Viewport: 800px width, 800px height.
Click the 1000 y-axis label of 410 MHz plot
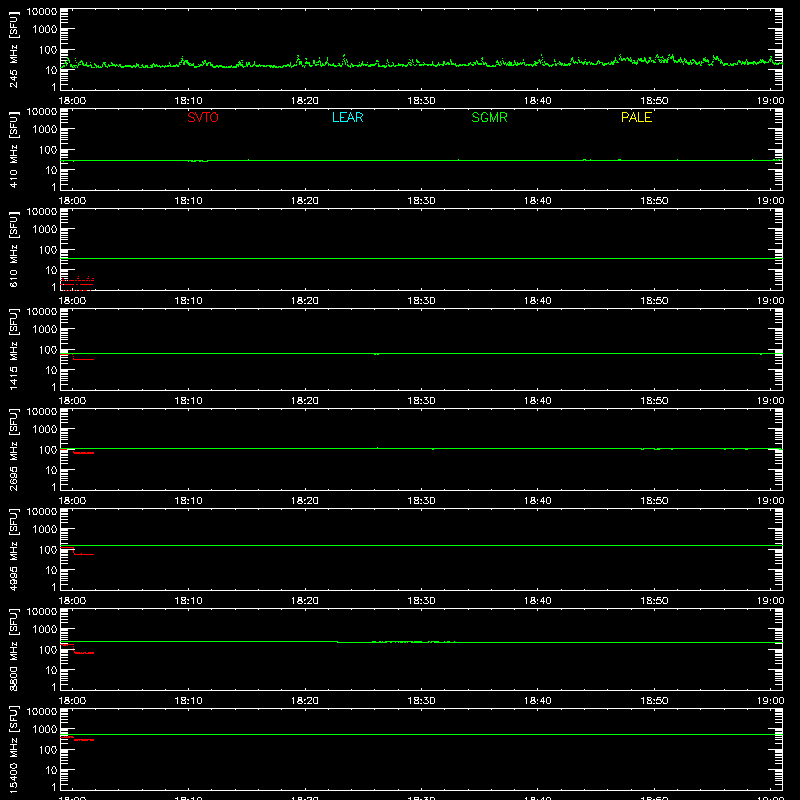(45, 129)
